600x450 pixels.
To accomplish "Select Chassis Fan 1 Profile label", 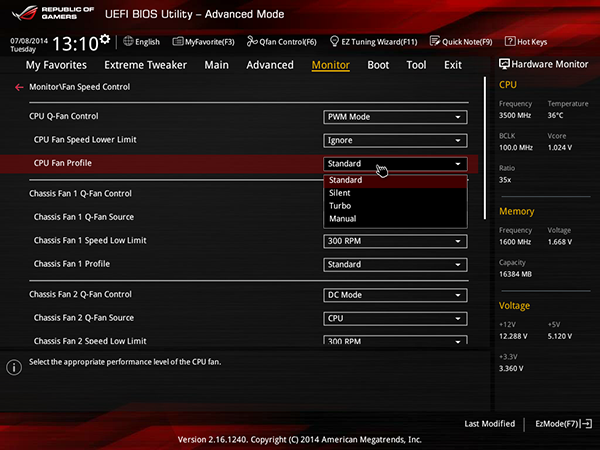I will 72,264.
